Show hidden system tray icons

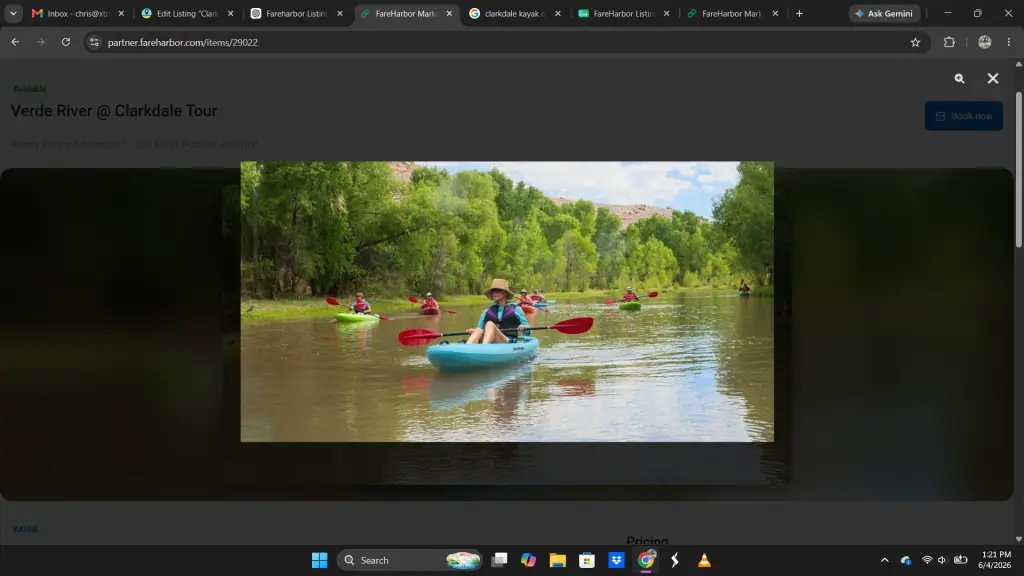pos(884,560)
